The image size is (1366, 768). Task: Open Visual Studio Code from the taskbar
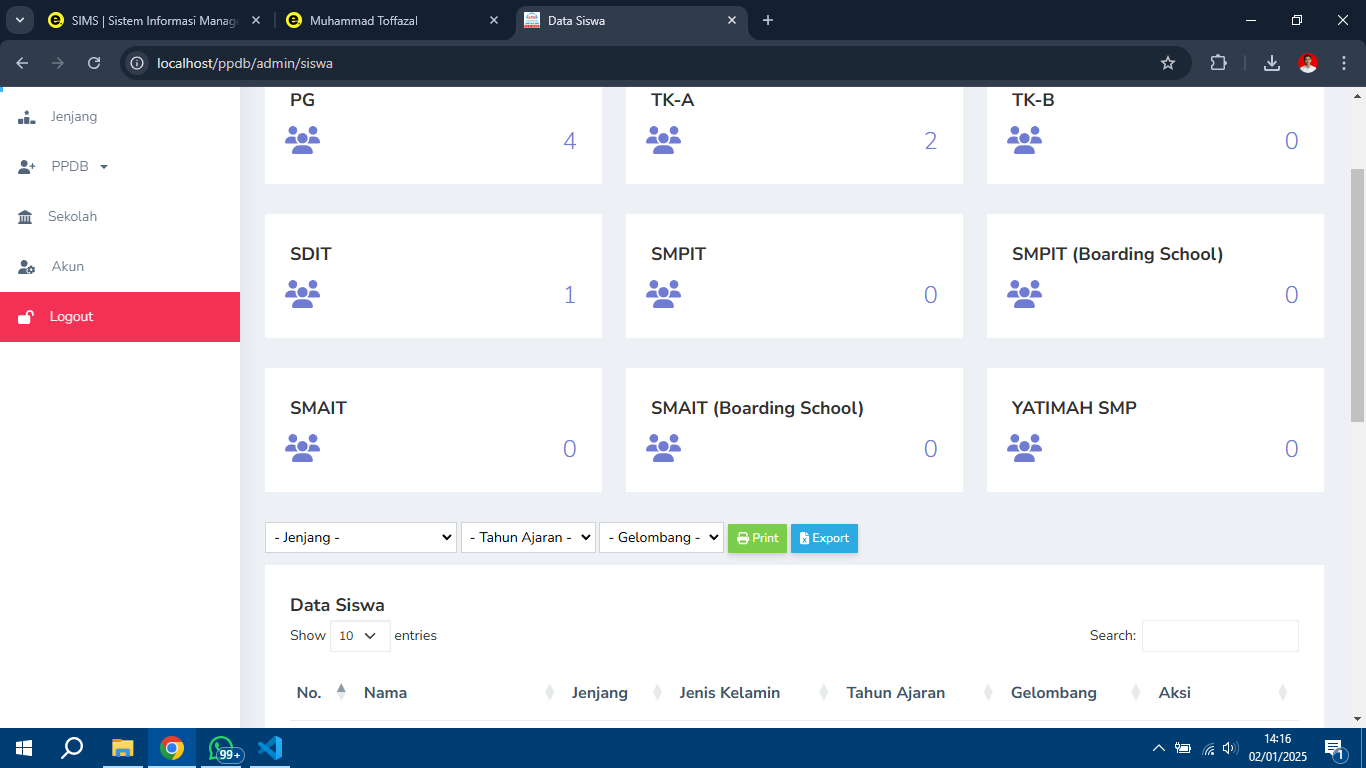[270, 748]
